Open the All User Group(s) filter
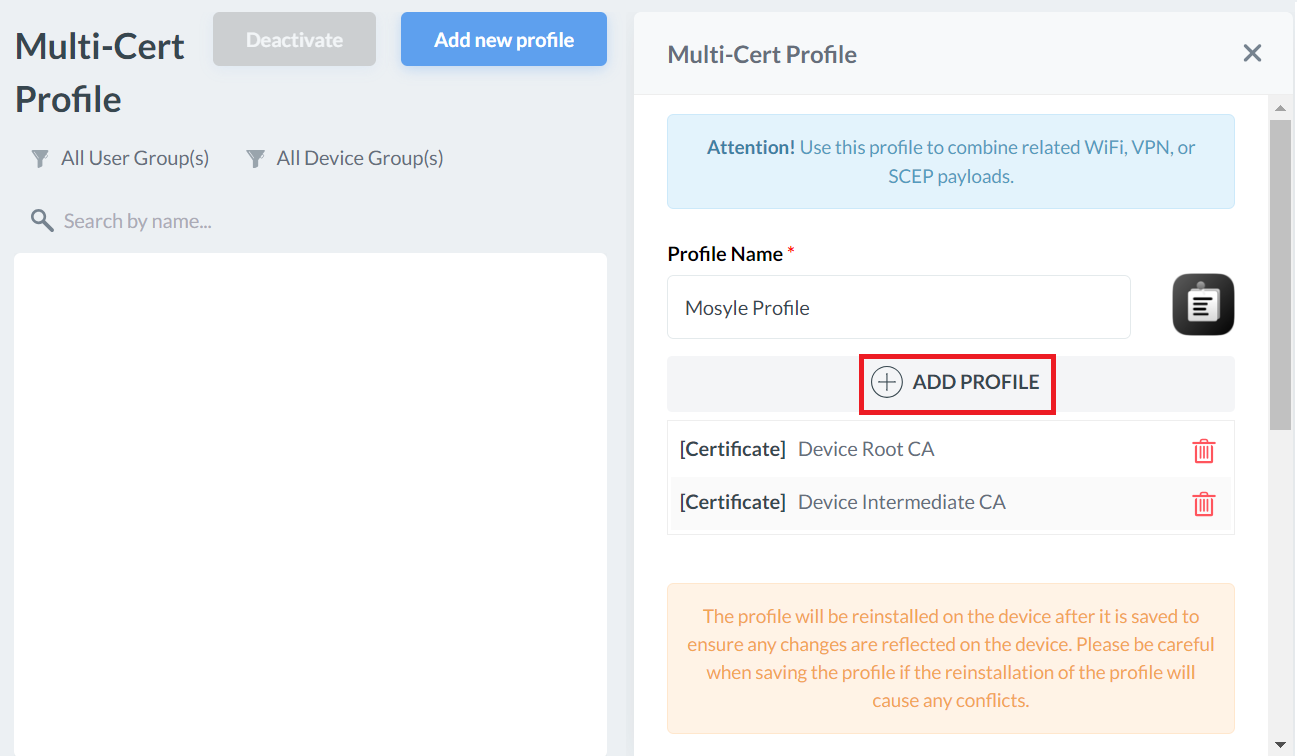Image resolution: width=1297 pixels, height=756 pixels. tap(134, 158)
